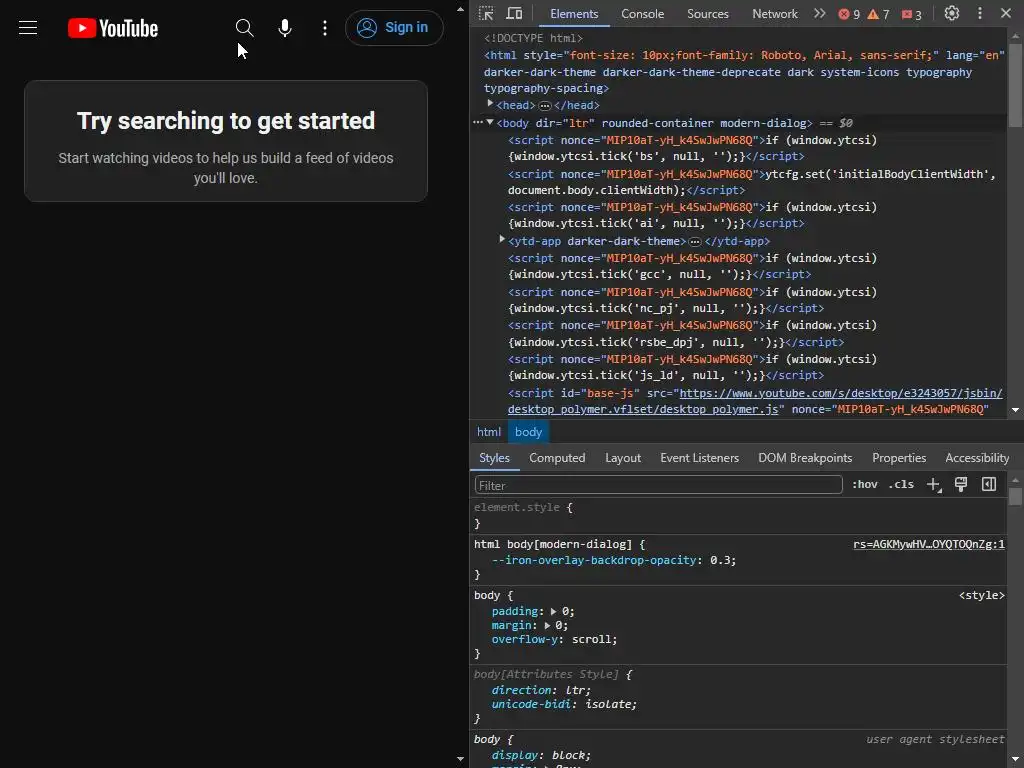Open the YouTube hamburger guide menu

[28, 28]
